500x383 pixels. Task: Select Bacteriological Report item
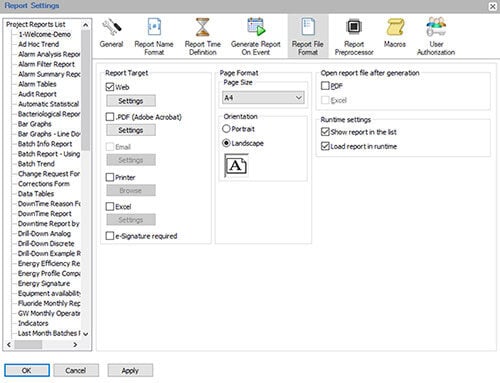[49, 114]
